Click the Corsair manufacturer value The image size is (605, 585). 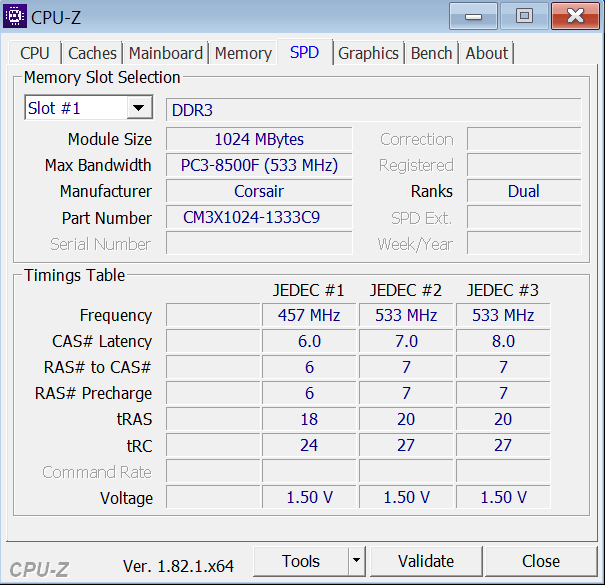click(259, 191)
